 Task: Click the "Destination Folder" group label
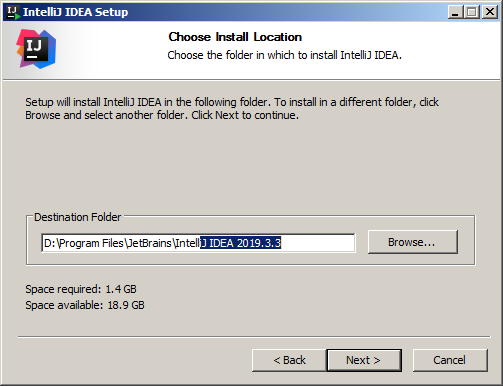coord(77,217)
